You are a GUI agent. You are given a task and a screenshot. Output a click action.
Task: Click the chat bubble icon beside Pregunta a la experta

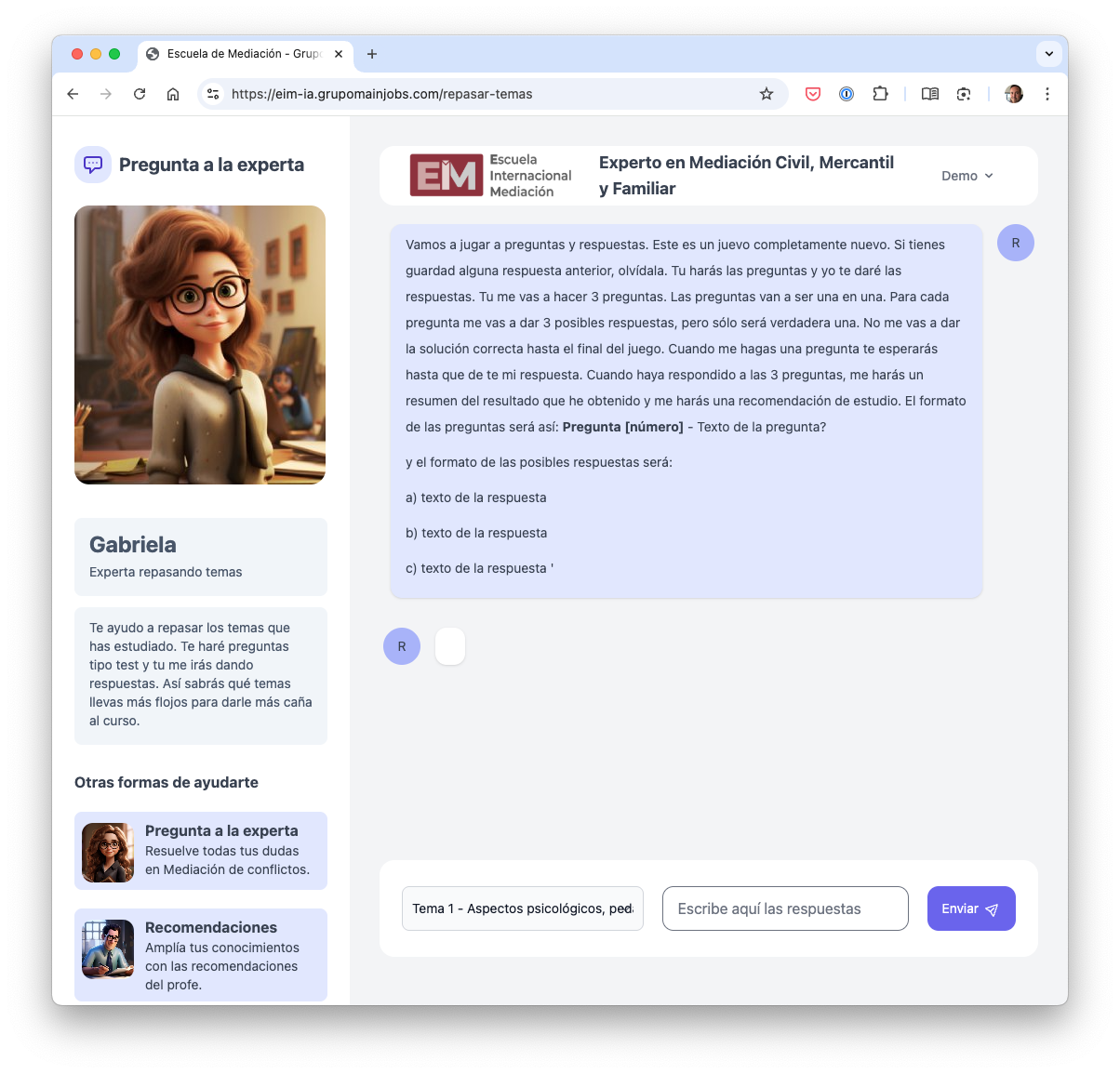pyautogui.click(x=93, y=165)
